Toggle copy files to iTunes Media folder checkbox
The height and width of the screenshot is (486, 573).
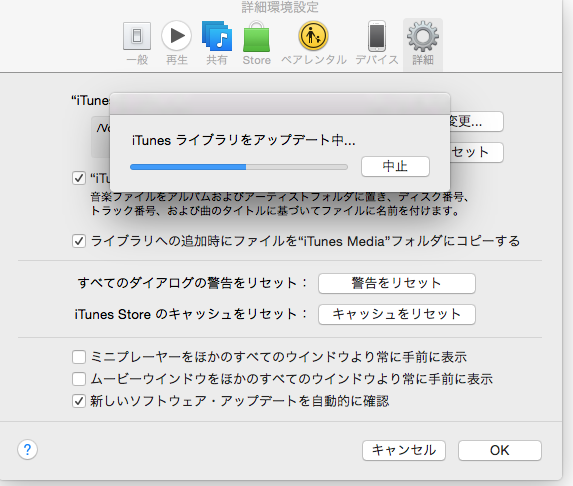(79, 241)
